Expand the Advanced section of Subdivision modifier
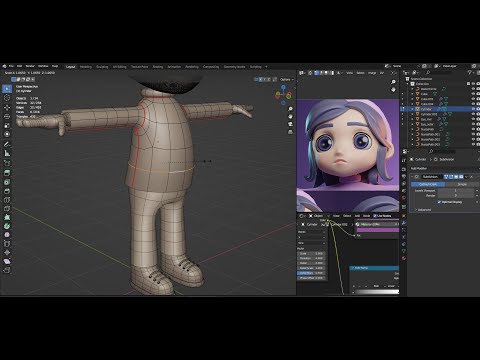 coord(423,210)
